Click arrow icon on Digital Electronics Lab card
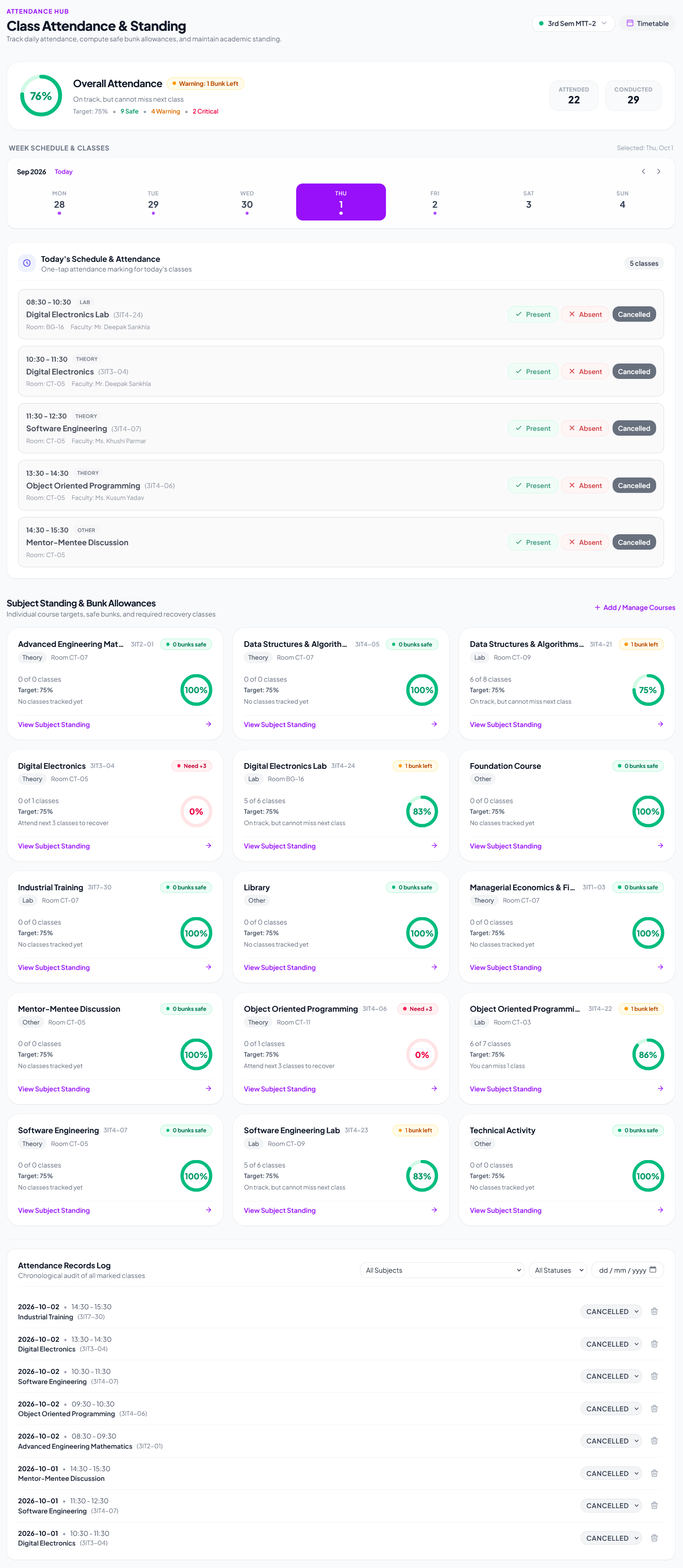The height and width of the screenshot is (1568, 683). (434, 845)
